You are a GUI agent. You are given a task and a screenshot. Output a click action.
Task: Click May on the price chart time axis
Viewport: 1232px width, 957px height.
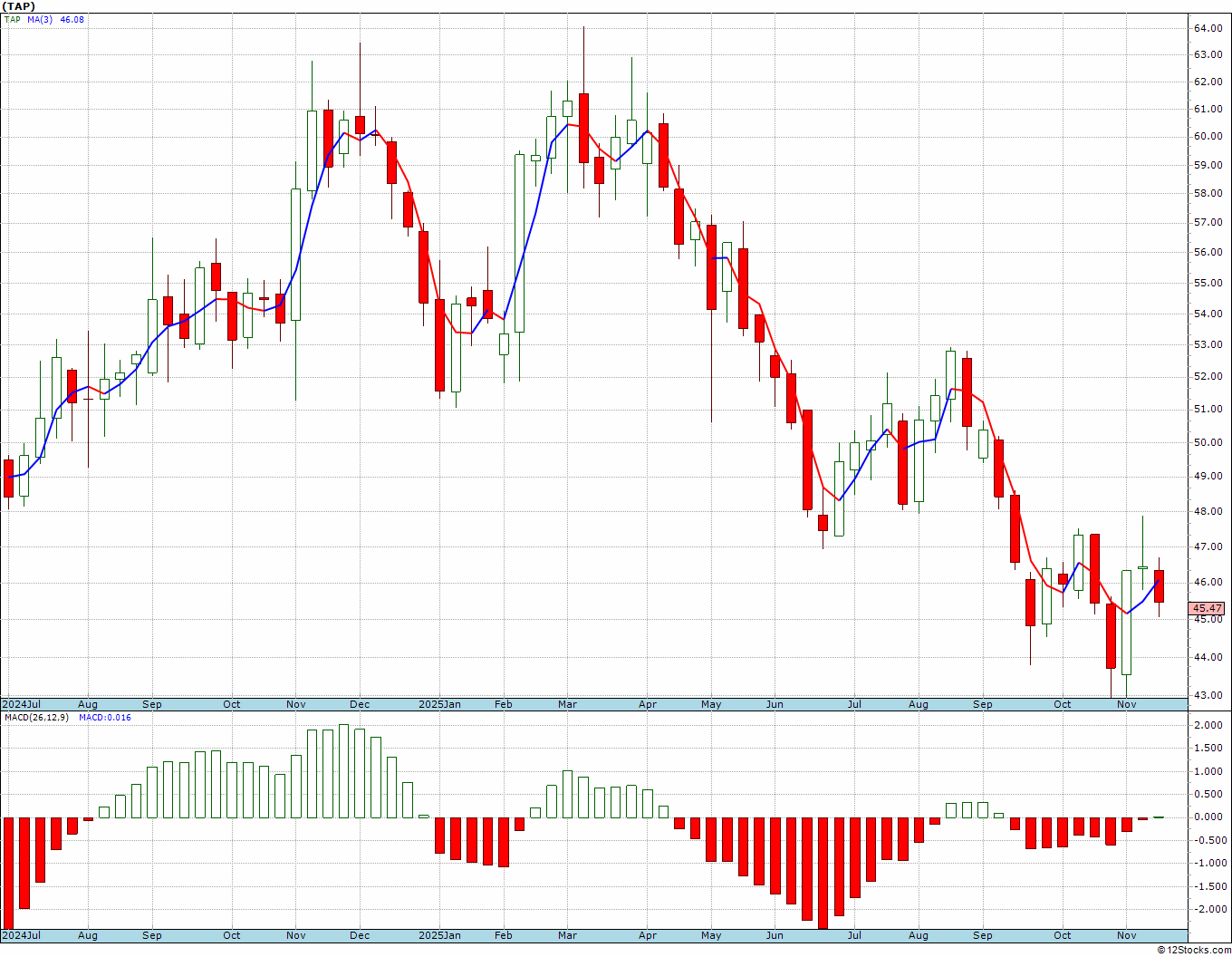coord(711,704)
